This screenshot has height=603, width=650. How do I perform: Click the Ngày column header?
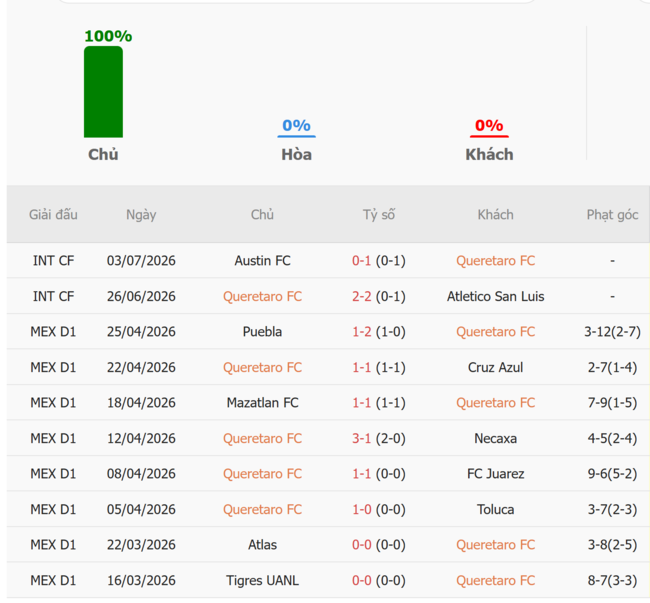point(141,215)
